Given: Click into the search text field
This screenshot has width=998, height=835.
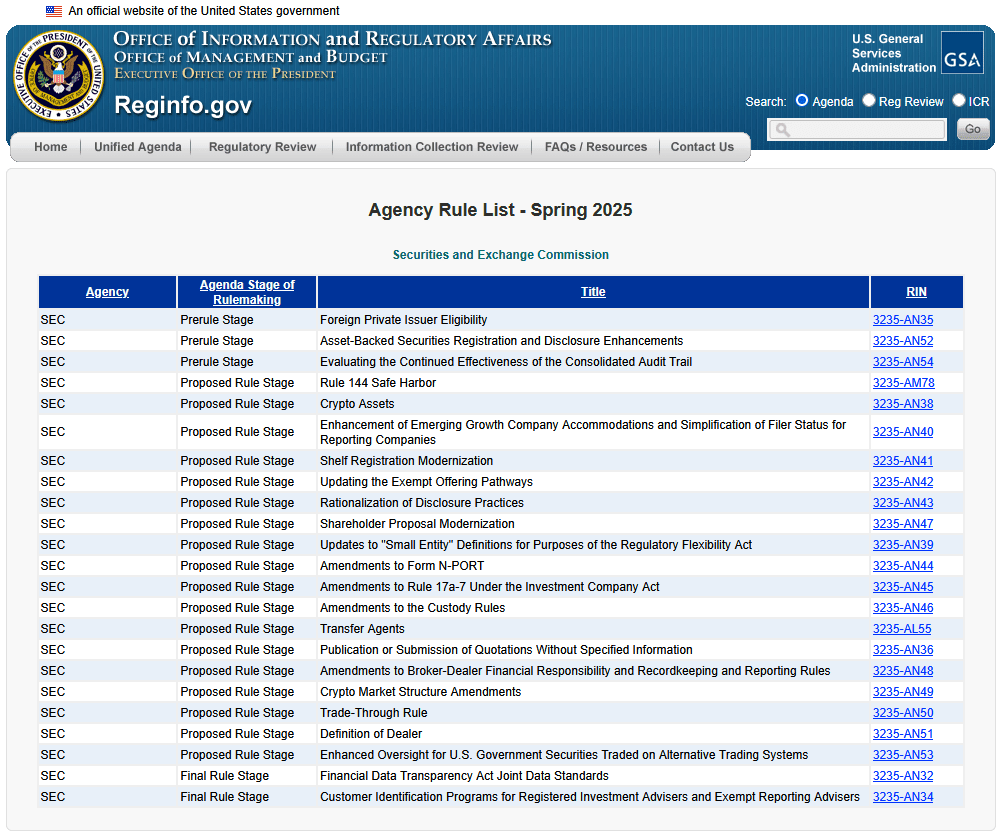Looking at the screenshot, I should (x=857, y=129).
